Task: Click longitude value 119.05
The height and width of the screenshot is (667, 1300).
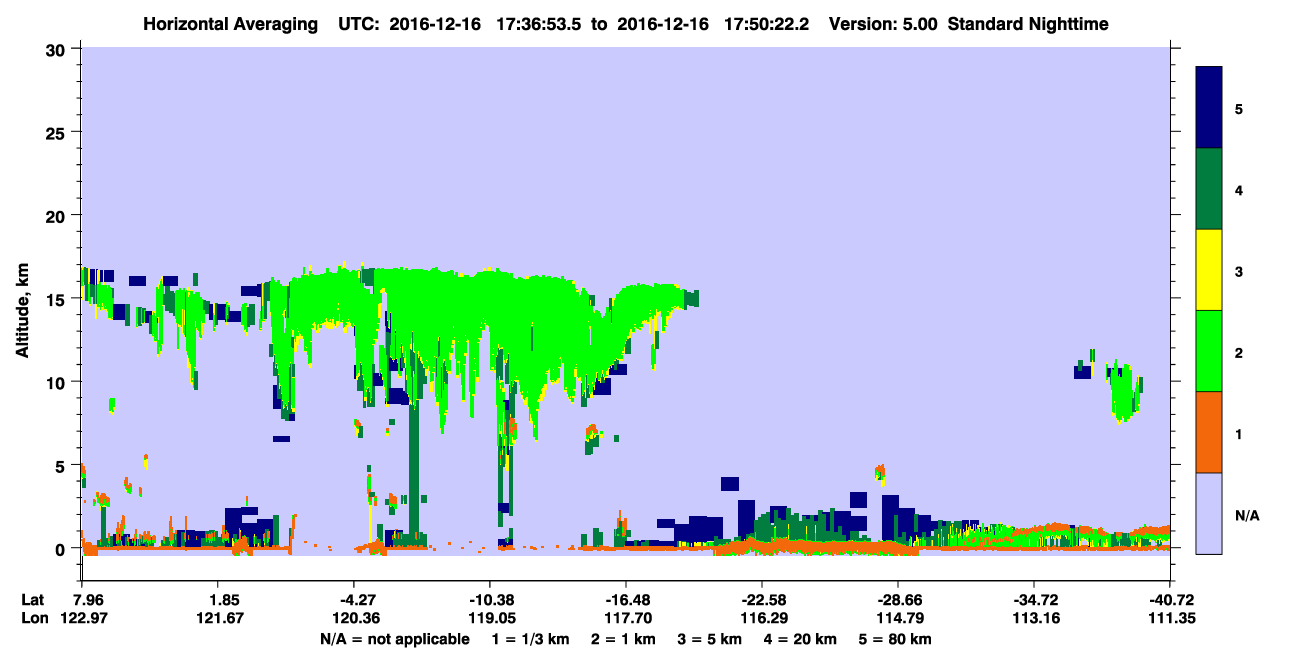Action: pos(490,618)
